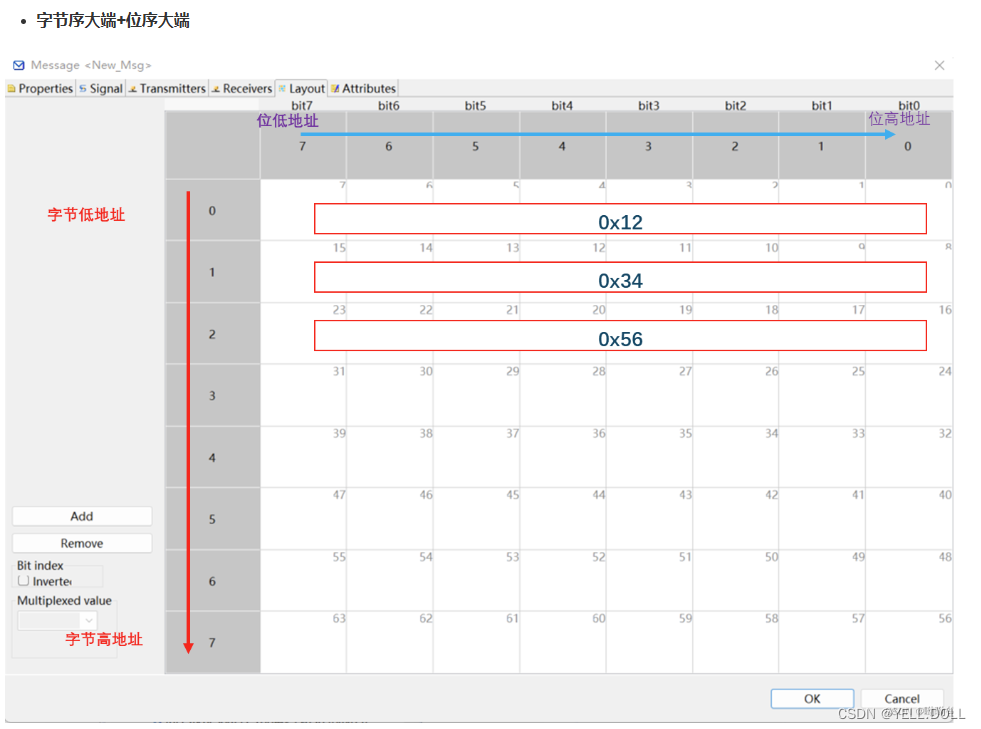Image resolution: width=981 pixels, height=729 pixels.
Task: Toggle the Inverted bit index checkbox
Action: (x=24, y=581)
